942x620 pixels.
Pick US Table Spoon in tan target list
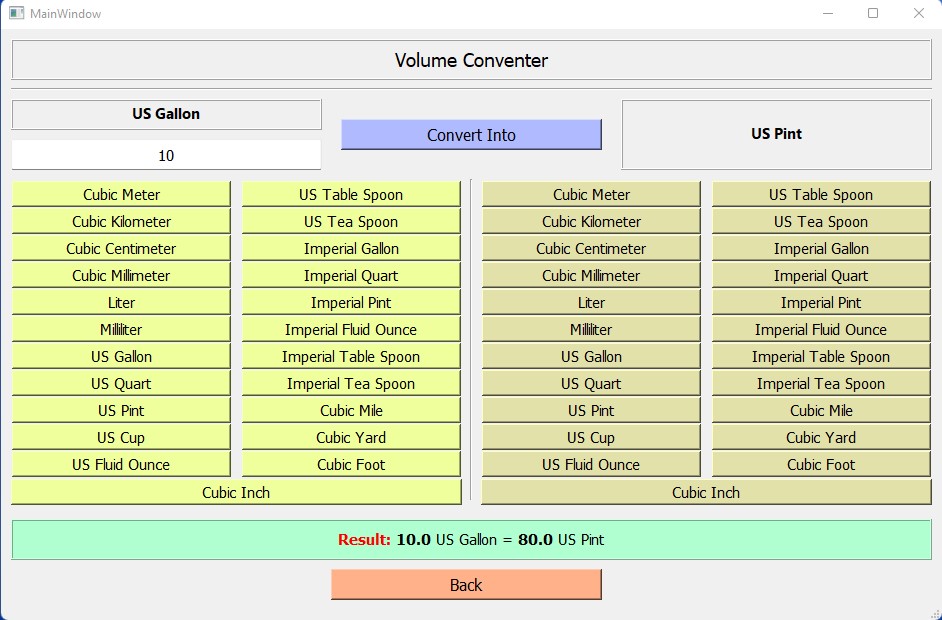click(821, 195)
